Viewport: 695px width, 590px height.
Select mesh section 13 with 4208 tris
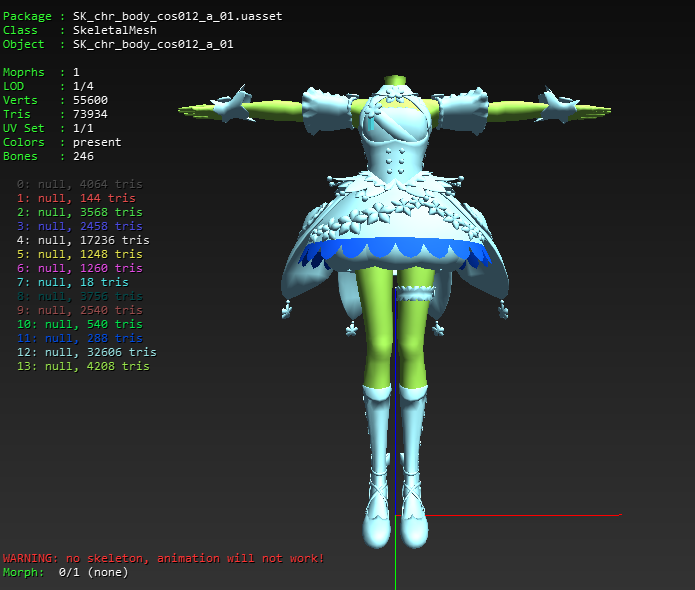coord(83,367)
